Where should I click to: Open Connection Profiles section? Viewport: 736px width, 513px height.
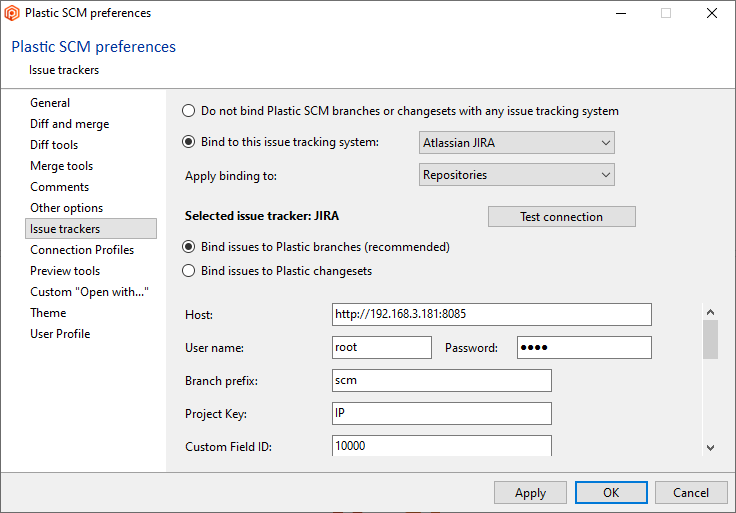pyautogui.click(x=82, y=250)
